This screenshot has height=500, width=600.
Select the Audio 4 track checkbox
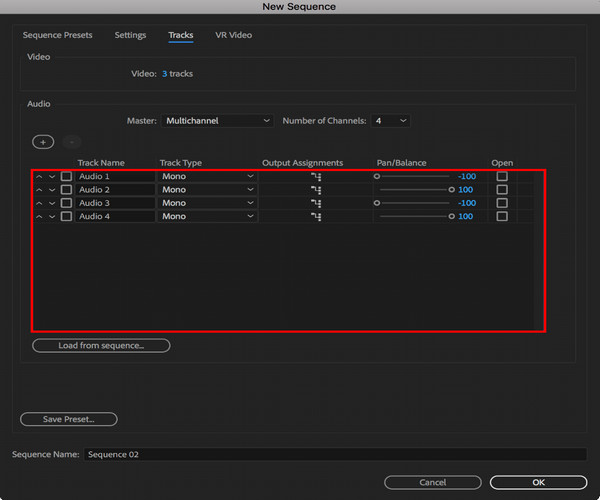click(67, 217)
